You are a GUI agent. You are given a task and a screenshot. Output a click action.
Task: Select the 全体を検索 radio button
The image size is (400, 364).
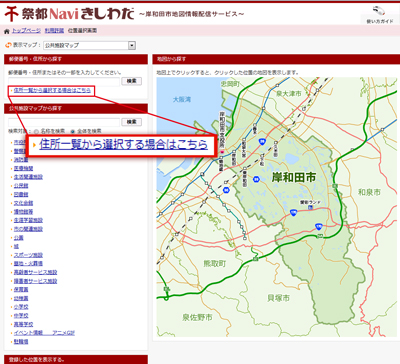[73, 131]
